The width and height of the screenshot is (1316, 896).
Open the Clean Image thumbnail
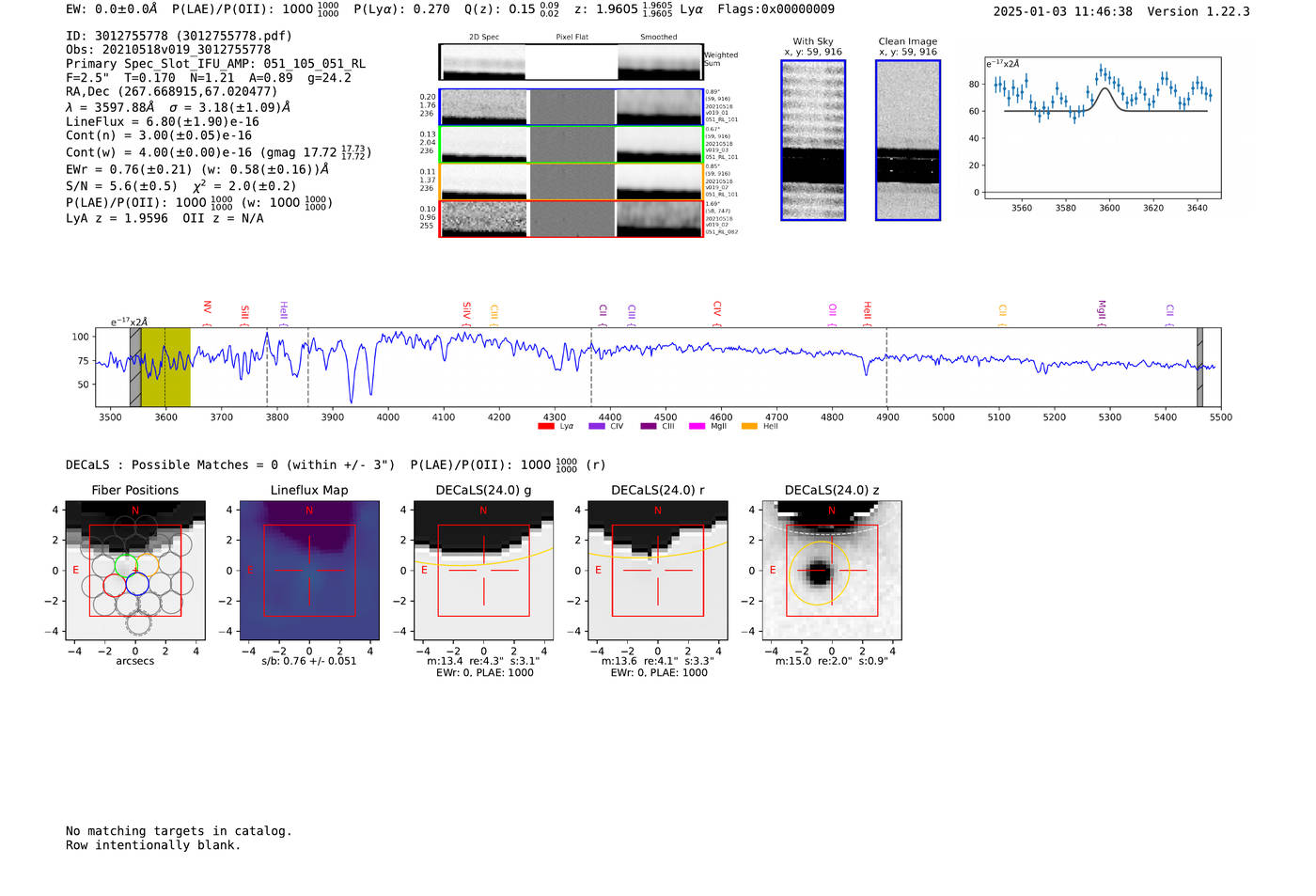pos(908,140)
